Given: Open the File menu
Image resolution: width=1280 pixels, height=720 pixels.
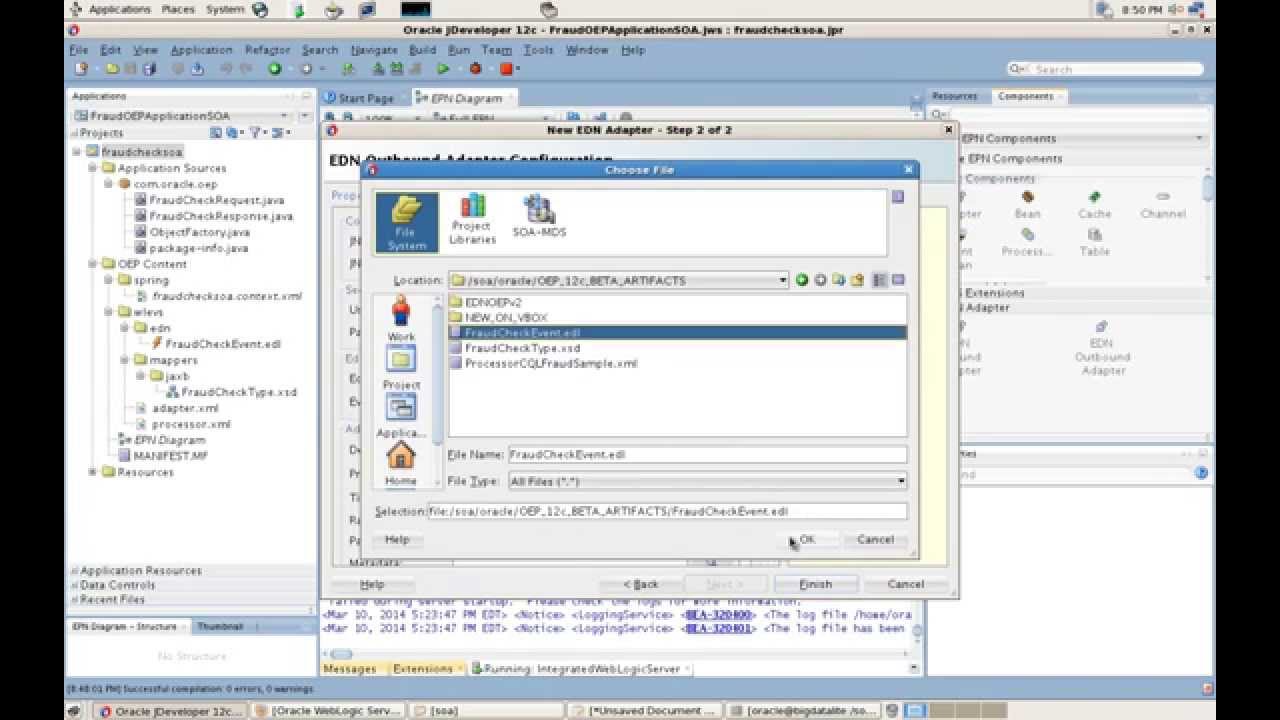Looking at the screenshot, I should coord(79,50).
